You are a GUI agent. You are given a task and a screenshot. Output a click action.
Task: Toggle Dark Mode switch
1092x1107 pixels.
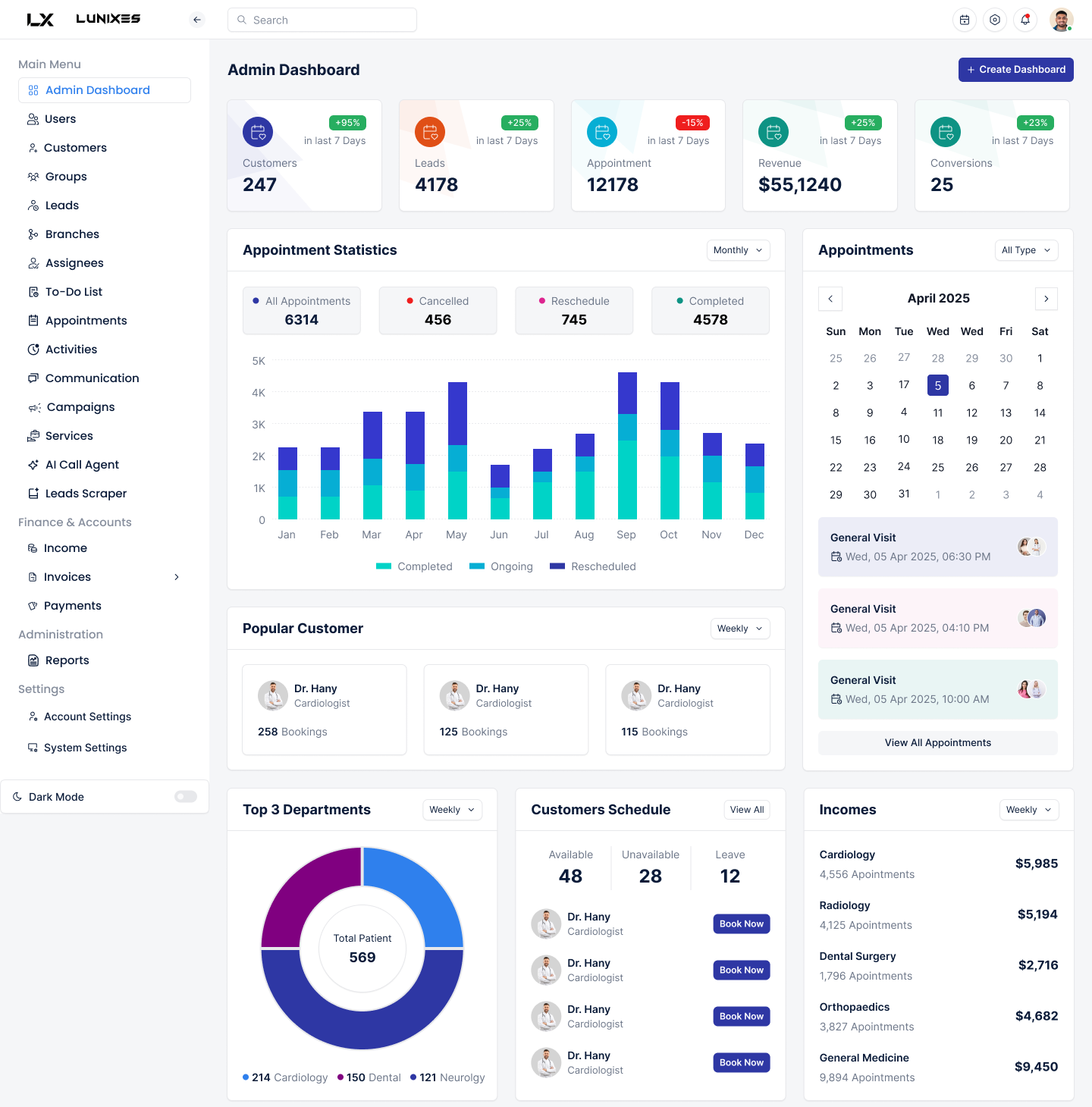pyautogui.click(x=186, y=796)
